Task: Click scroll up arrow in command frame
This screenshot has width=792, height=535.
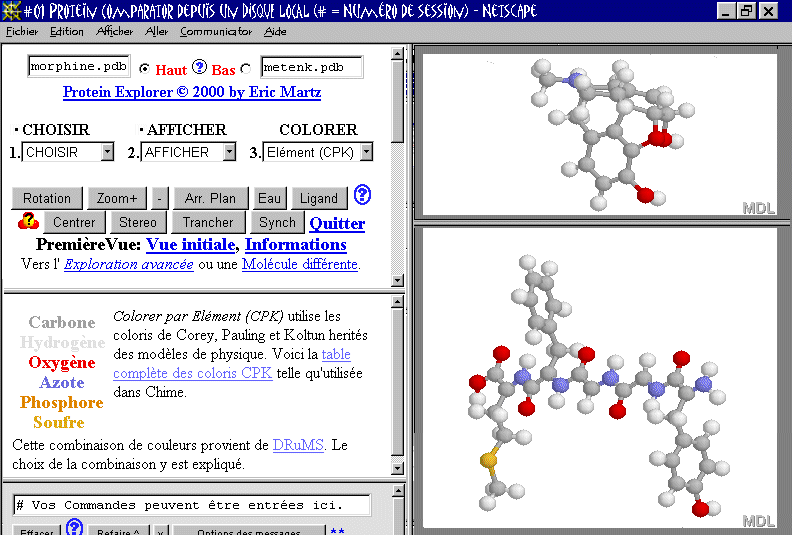Action: 398,491
